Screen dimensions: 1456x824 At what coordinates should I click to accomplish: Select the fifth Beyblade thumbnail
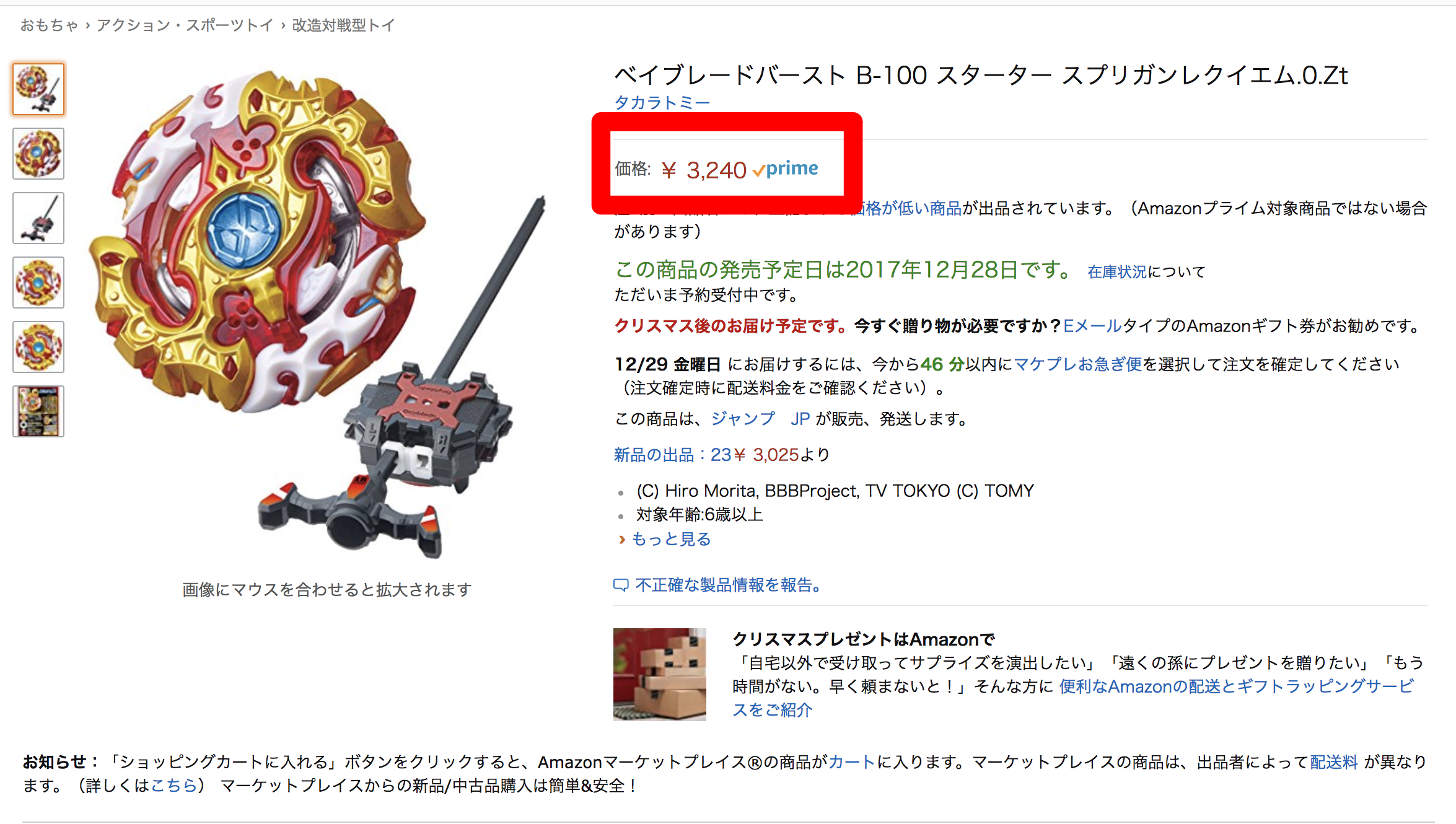click(x=38, y=347)
